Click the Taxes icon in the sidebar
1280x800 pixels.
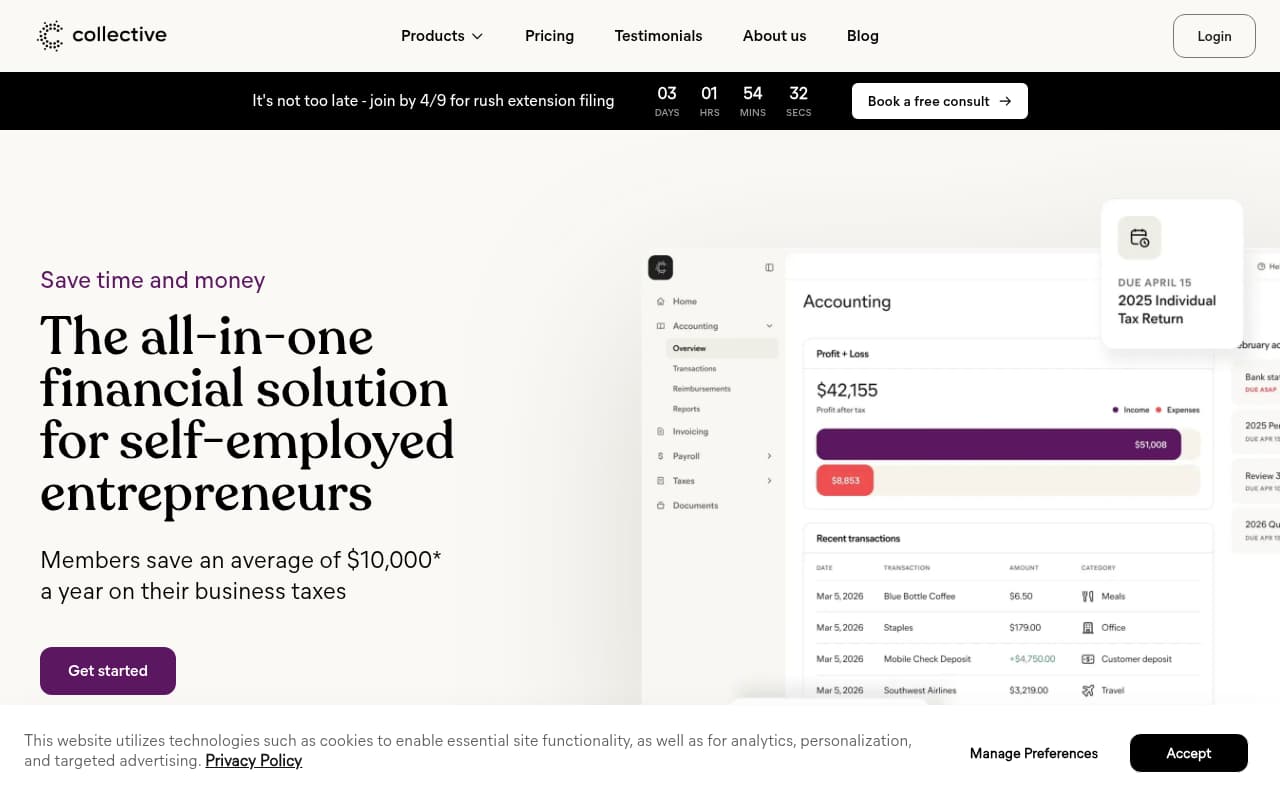tap(661, 480)
